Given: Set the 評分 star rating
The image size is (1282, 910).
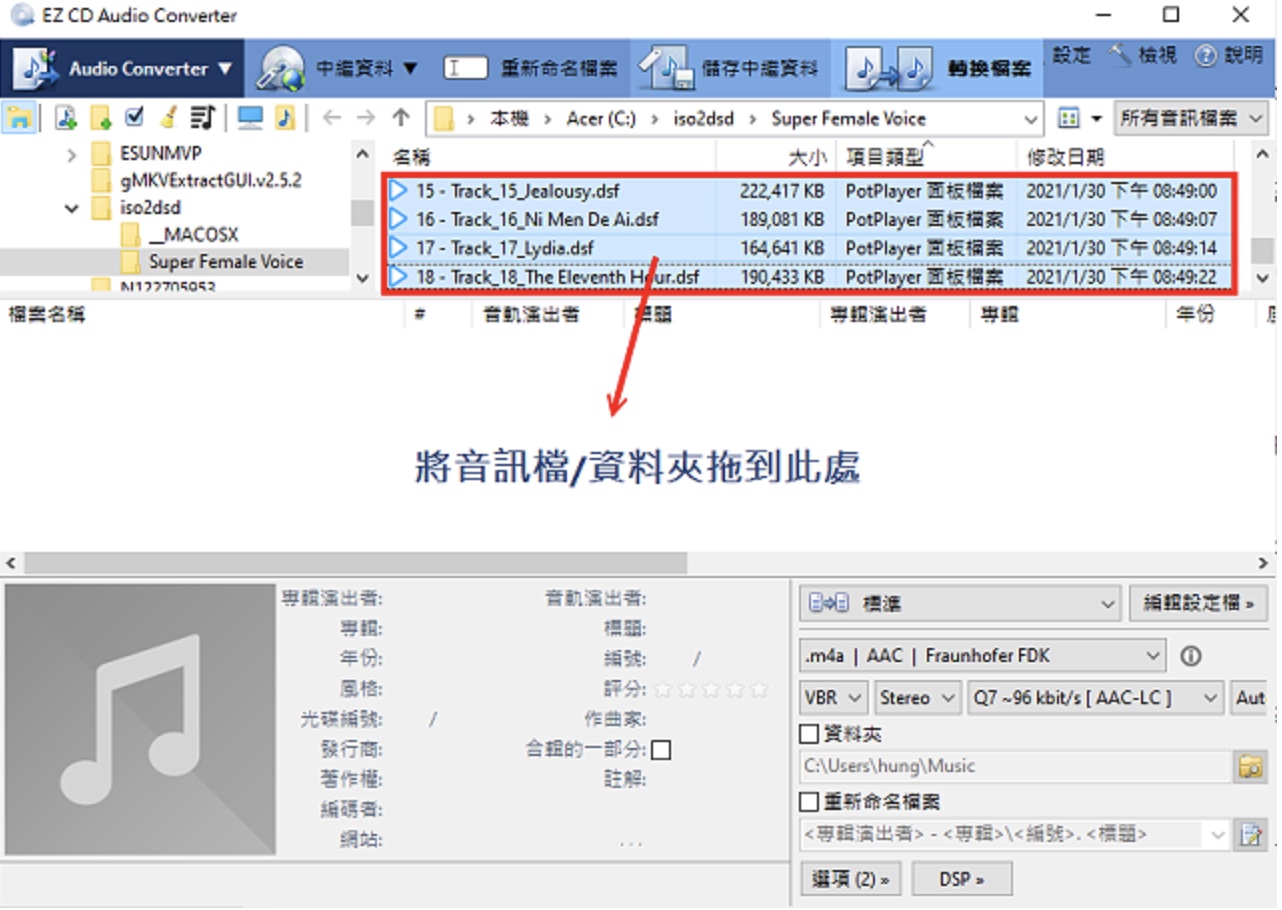Looking at the screenshot, I should [x=711, y=689].
